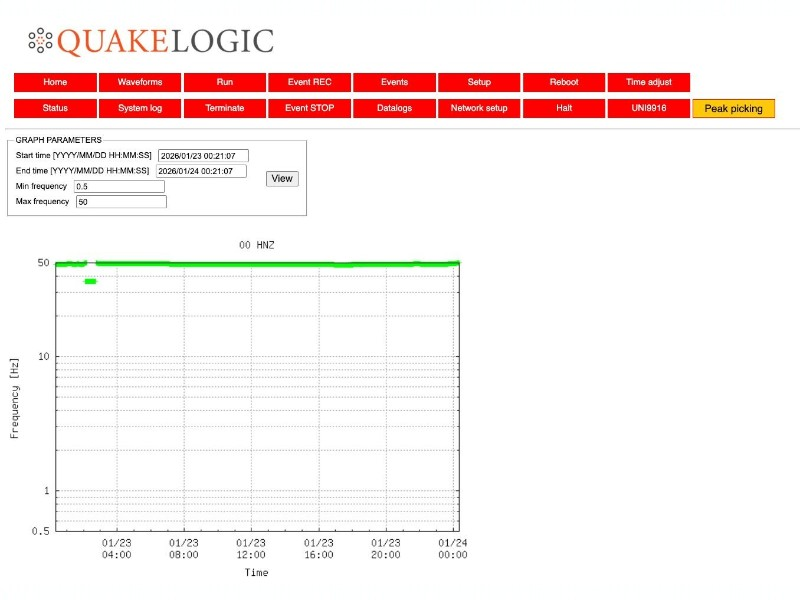
Task: Click the Reboot button
Action: coord(564,82)
